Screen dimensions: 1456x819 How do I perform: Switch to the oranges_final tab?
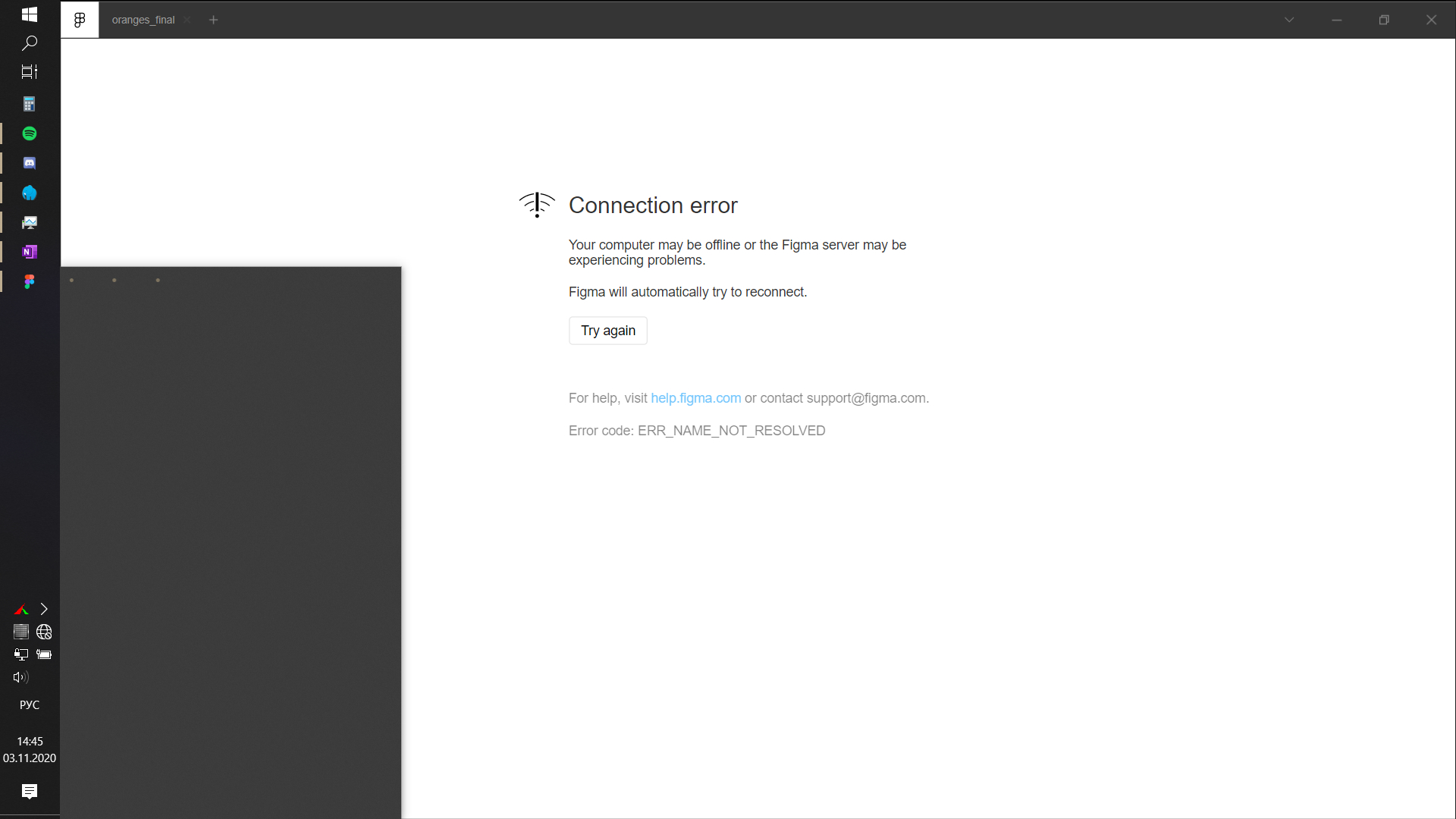[143, 20]
